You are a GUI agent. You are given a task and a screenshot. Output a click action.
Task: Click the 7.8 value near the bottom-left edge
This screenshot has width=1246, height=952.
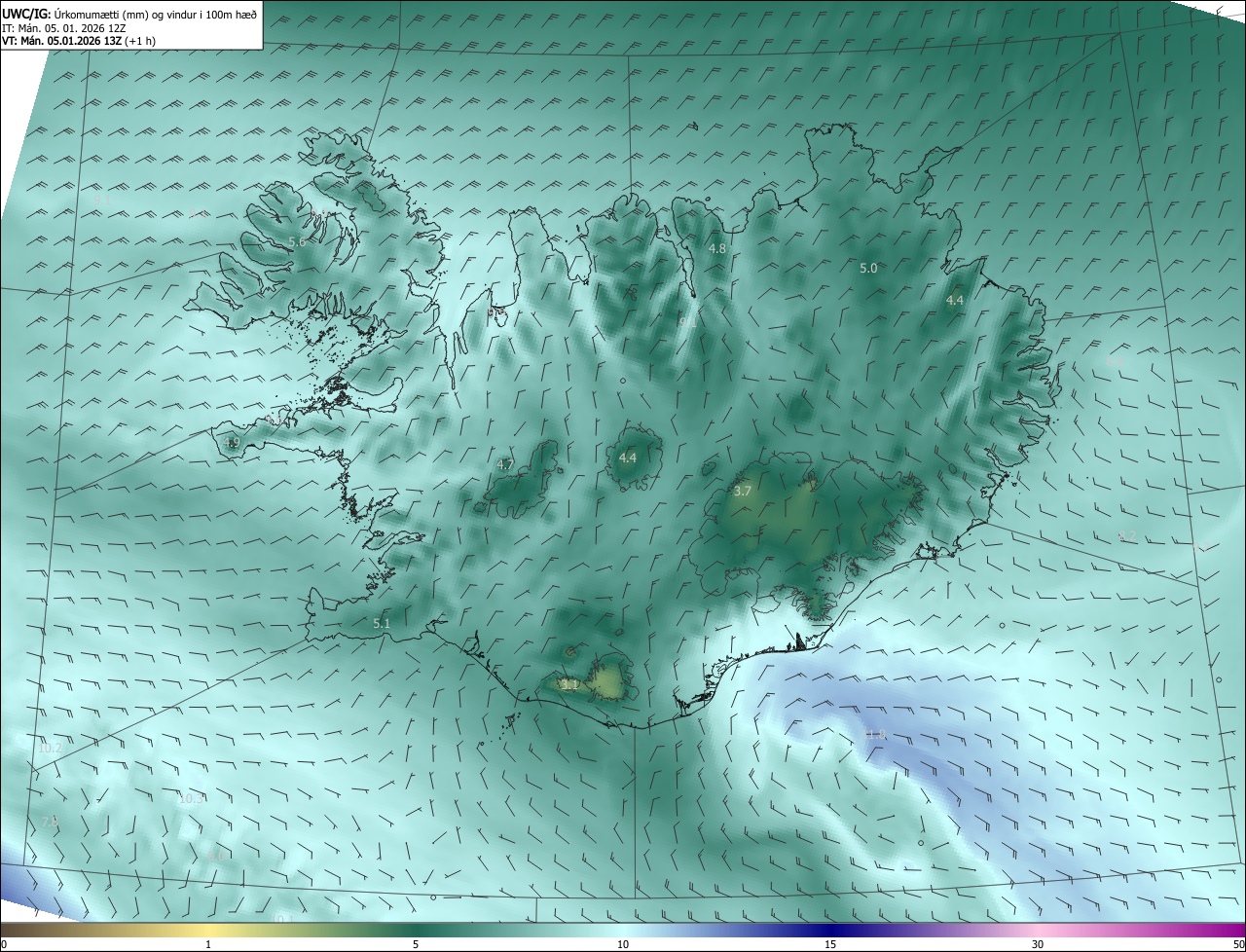click(51, 823)
